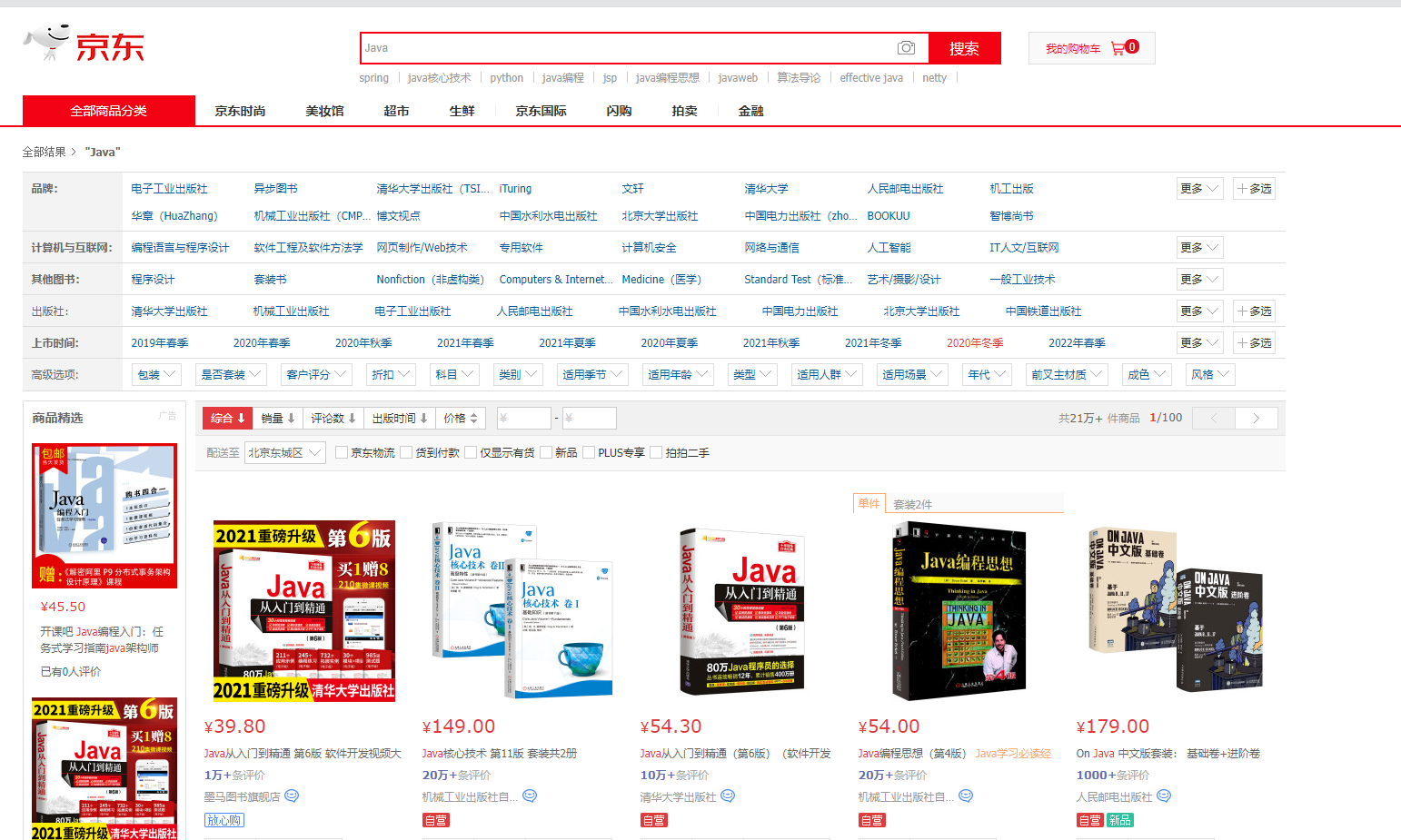Open the 北京东城区 delivery location dropdown
The image size is (1401, 840).
coord(285,452)
